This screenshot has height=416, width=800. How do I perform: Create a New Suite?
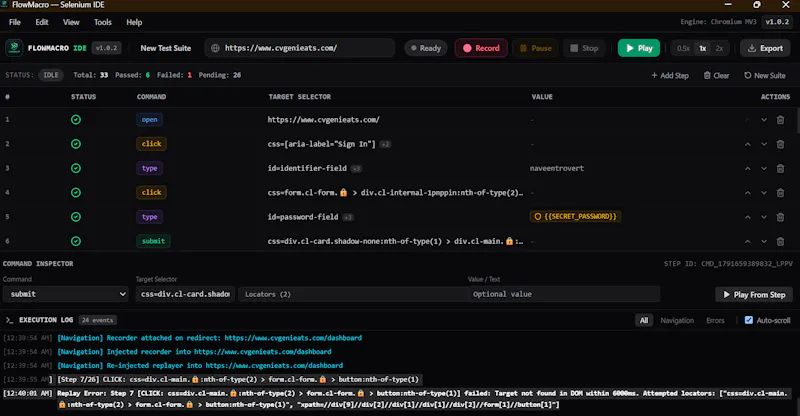[x=765, y=76]
